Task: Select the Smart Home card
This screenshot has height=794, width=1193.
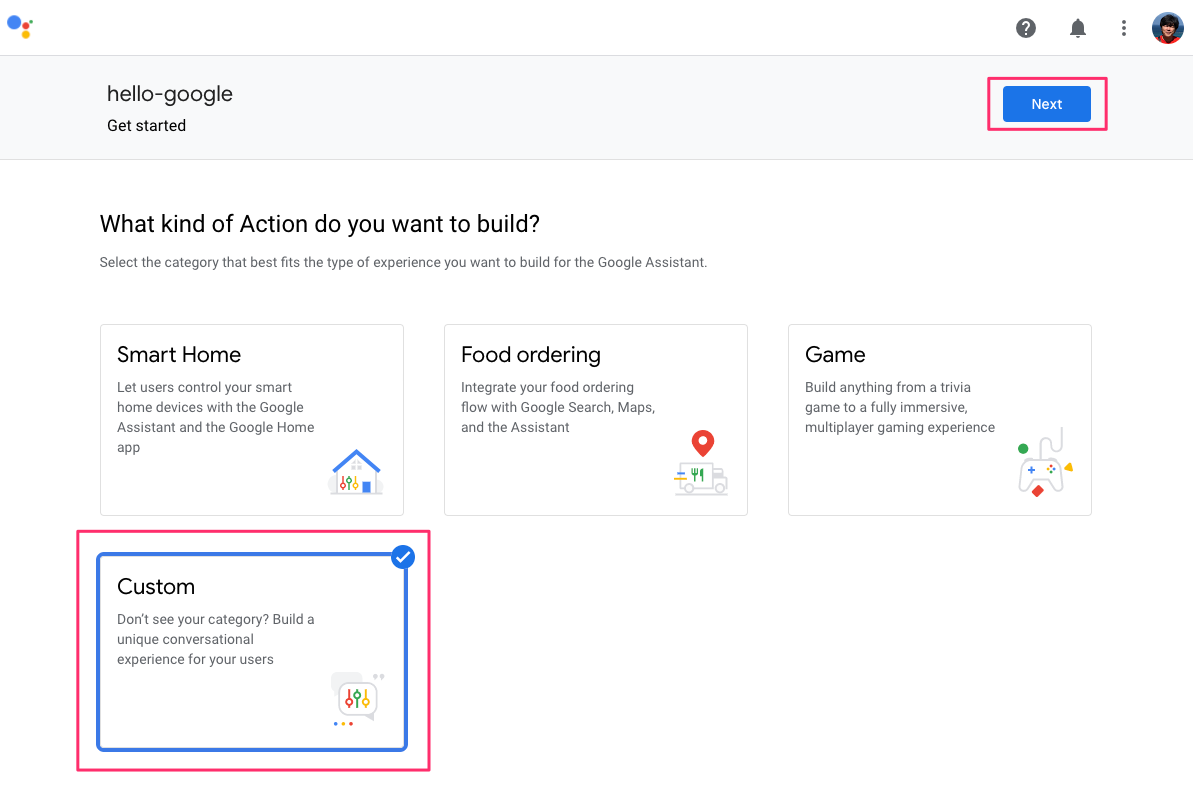Action: click(x=252, y=420)
